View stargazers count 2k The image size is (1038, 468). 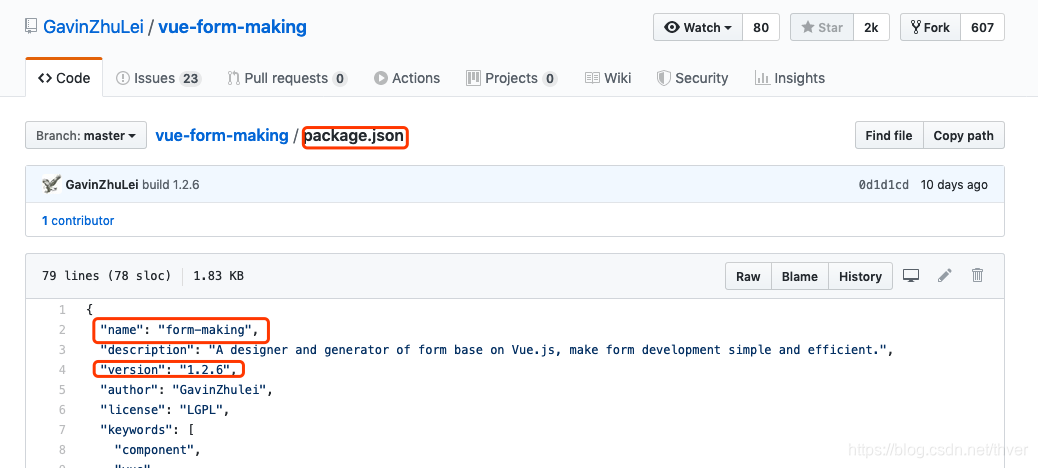[871, 27]
